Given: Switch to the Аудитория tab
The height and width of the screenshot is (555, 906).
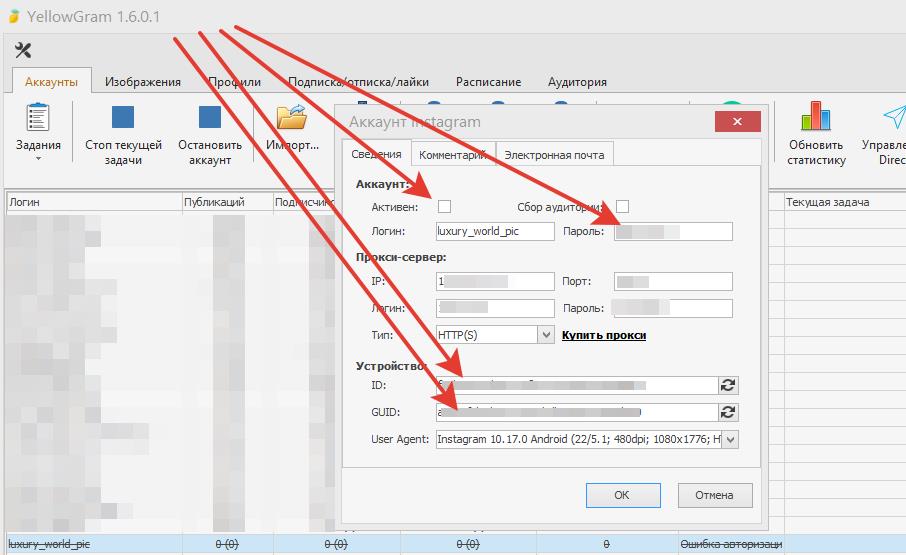Looking at the screenshot, I should [577, 82].
